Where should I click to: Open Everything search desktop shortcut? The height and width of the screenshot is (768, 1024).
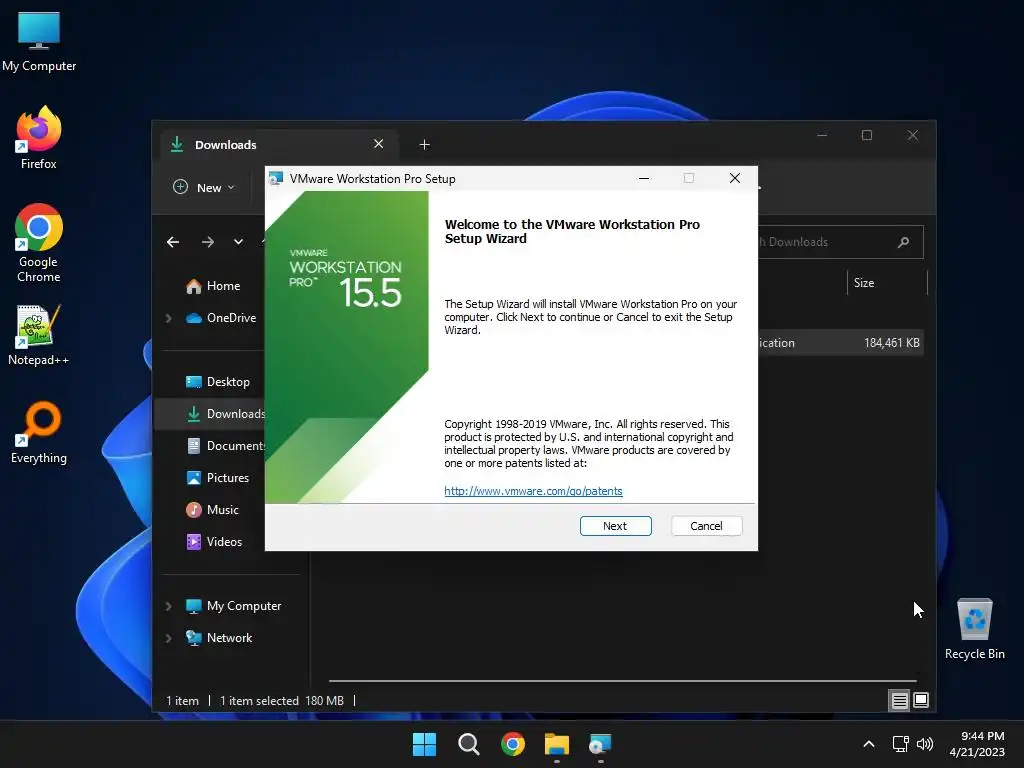point(39,432)
